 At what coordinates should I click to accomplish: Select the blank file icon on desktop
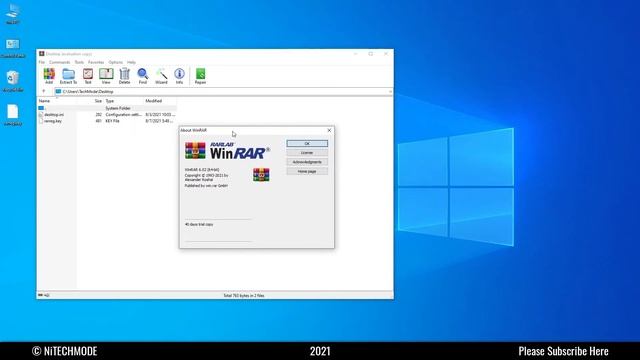tap(13, 115)
